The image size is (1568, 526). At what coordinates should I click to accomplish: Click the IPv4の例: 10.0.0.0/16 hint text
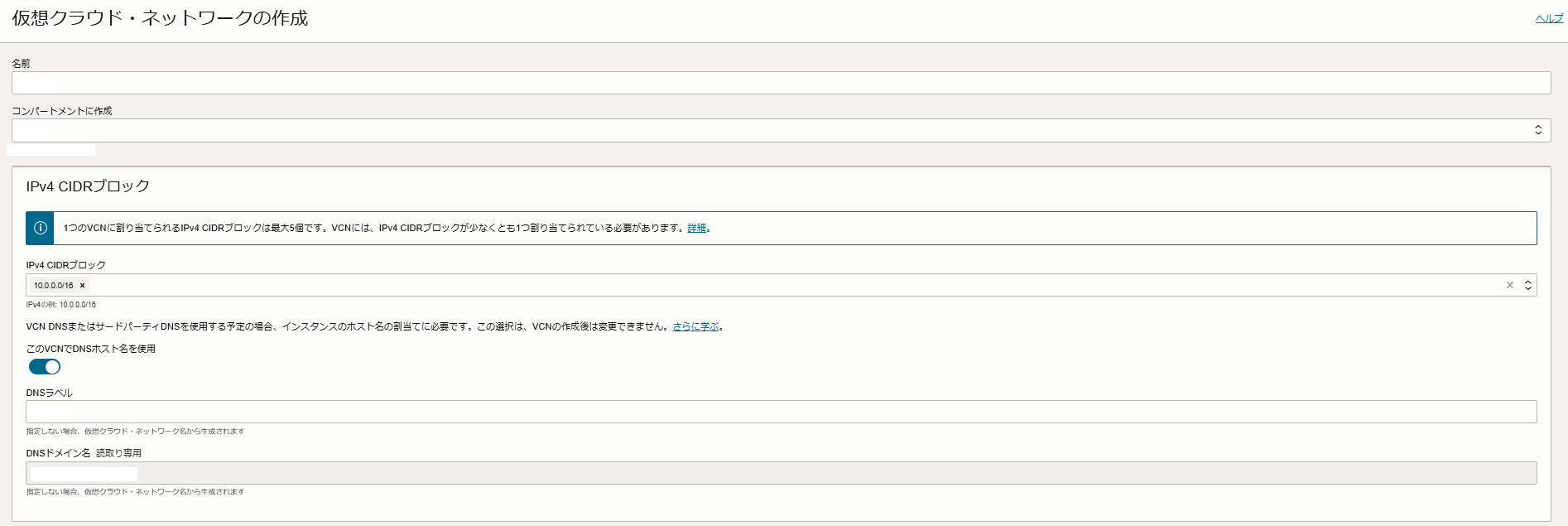click(x=61, y=305)
